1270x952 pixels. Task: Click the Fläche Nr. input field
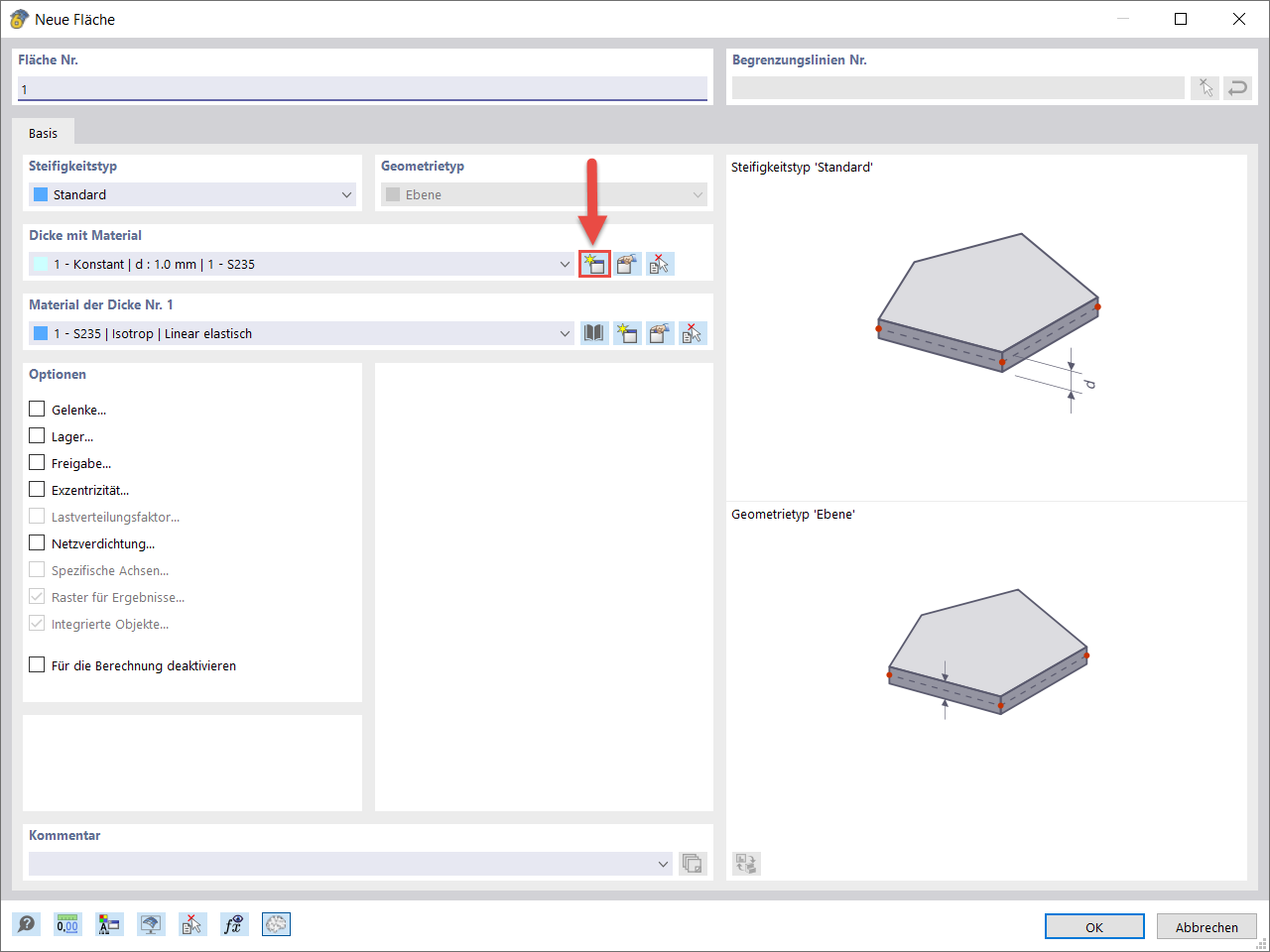click(x=362, y=88)
